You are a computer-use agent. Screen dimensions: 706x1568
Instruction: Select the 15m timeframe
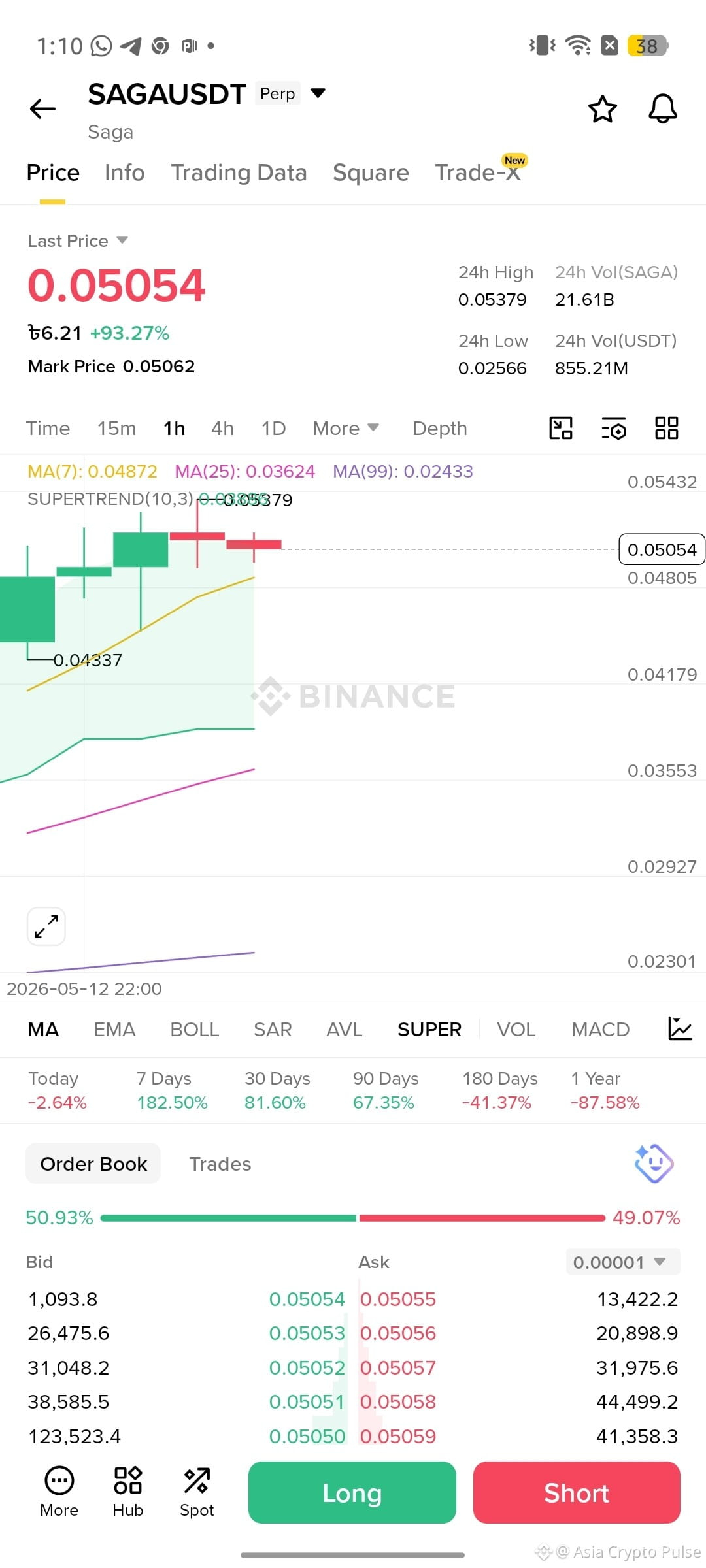click(116, 428)
